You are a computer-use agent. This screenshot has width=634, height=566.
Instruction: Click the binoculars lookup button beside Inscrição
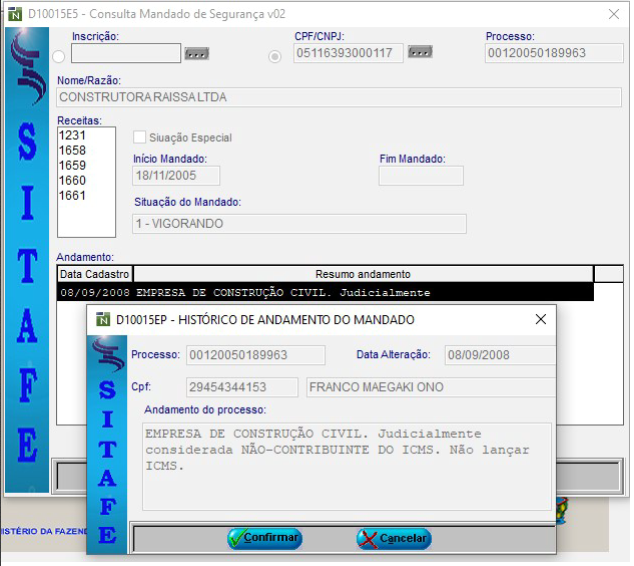pyautogui.click(x=197, y=54)
